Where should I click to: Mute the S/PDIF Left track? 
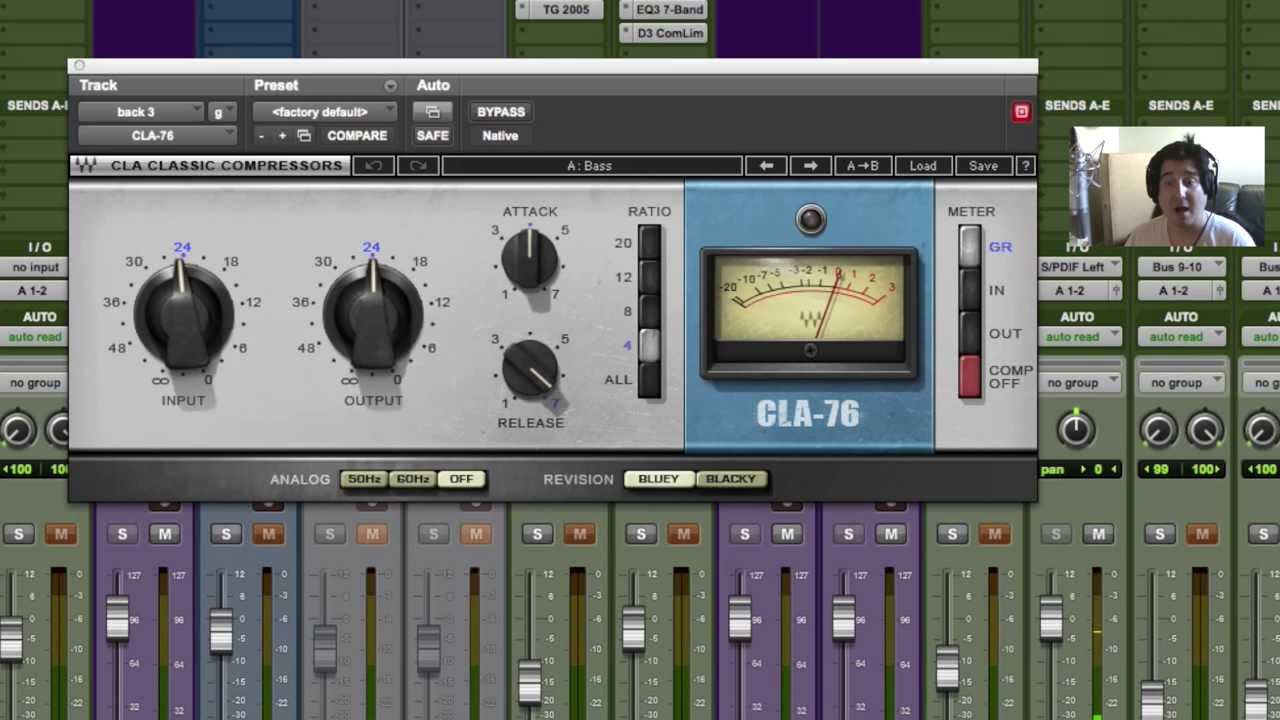1098,535
